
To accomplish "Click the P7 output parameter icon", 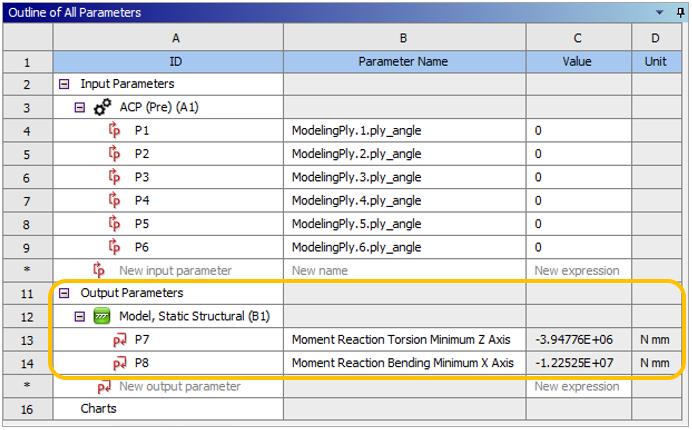I will 119,340.
